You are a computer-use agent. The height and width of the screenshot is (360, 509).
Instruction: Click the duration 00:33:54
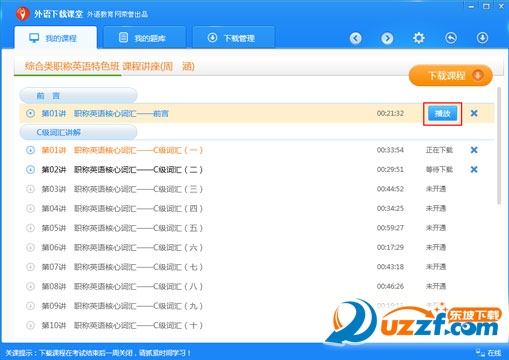(x=390, y=150)
